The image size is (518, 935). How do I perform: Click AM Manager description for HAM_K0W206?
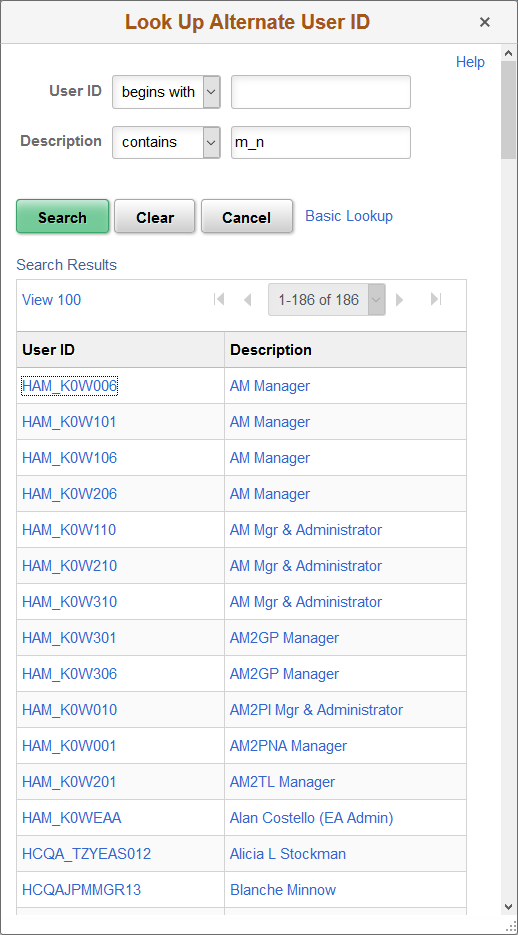click(270, 494)
